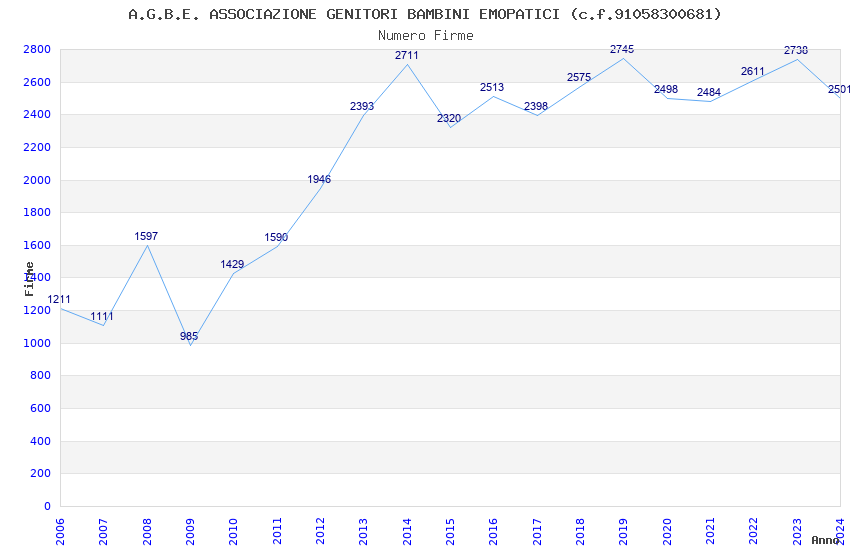Click the 'Numero Firme' subtitle

click(426, 36)
